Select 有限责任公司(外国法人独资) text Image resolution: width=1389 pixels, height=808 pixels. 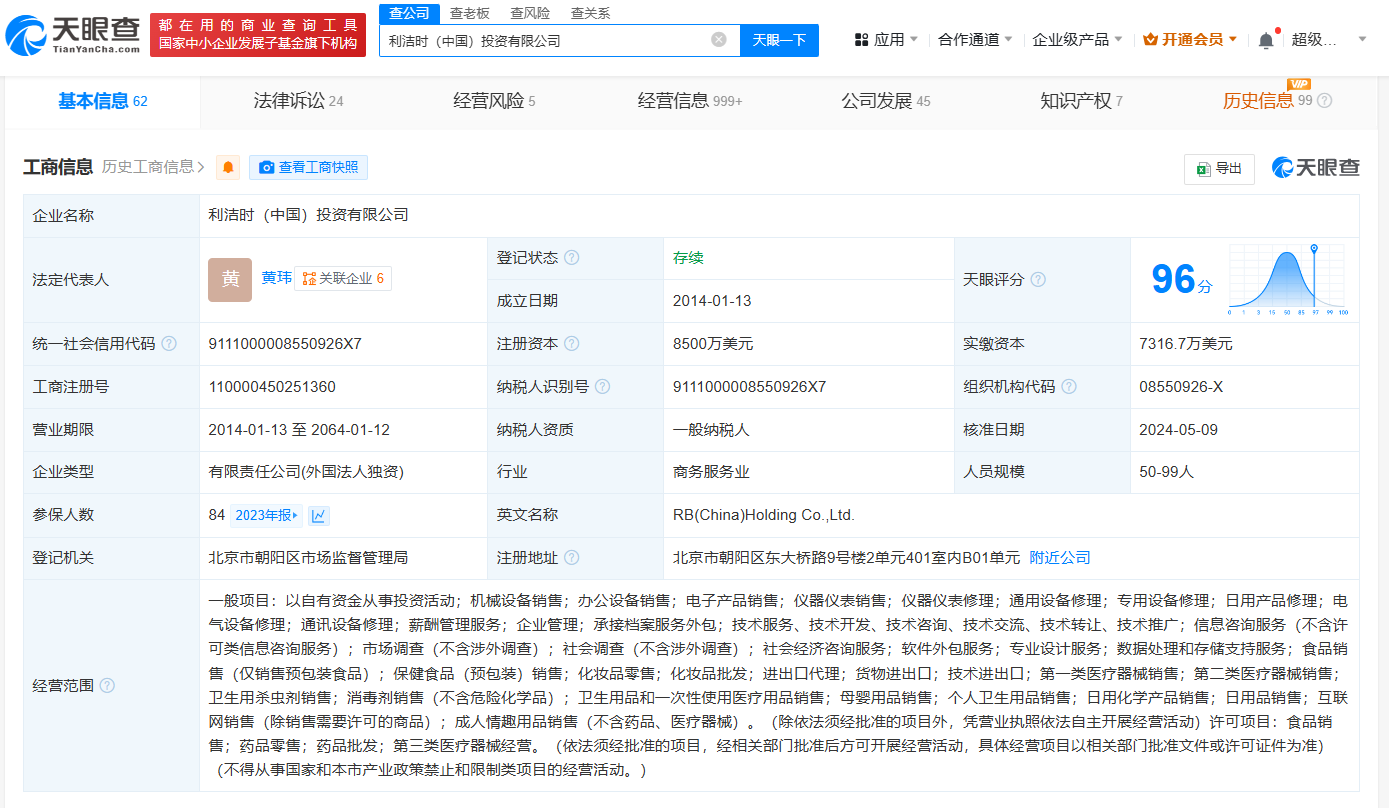pyautogui.click(x=306, y=472)
